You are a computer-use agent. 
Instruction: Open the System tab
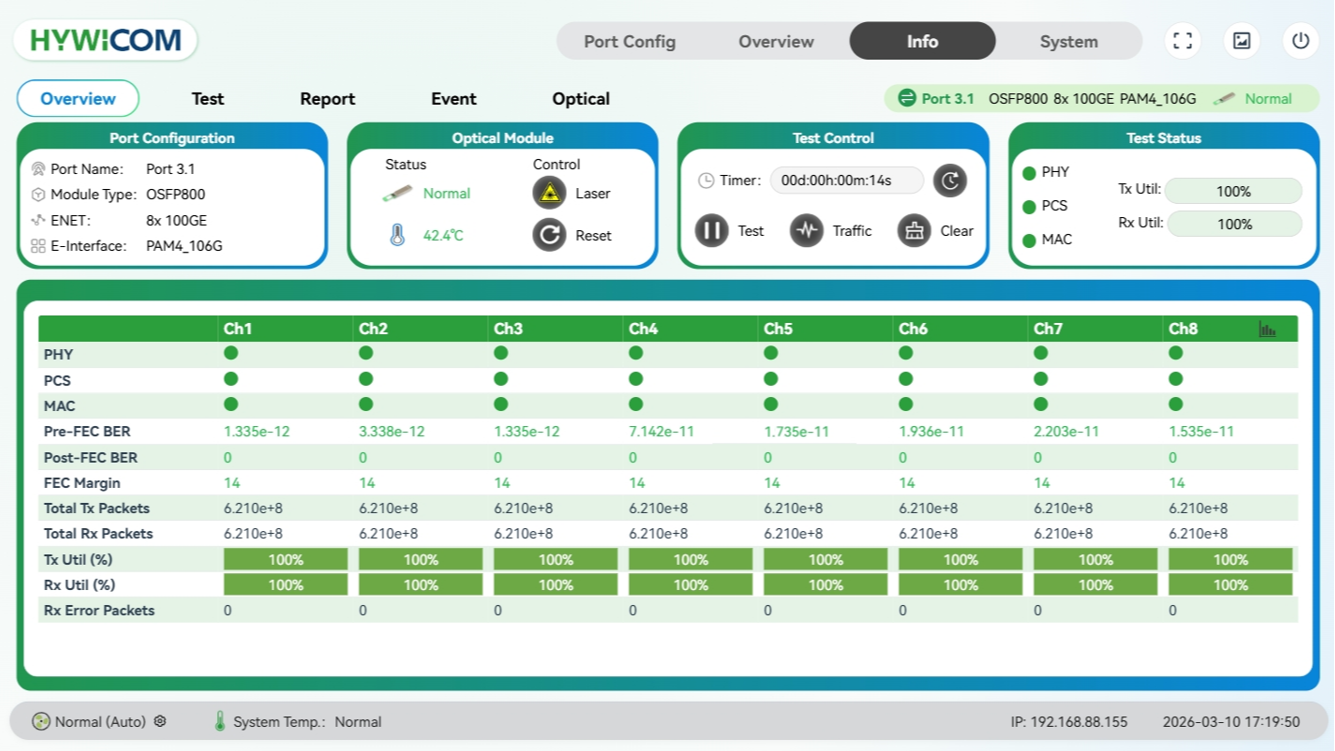pos(1068,42)
